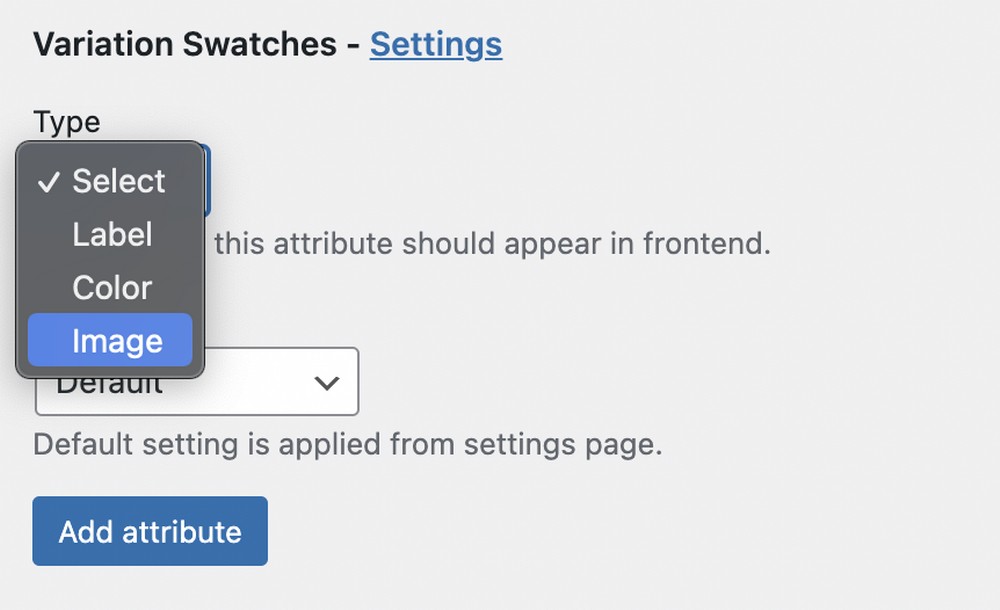Click the checkmark beside the Select option
The width and height of the screenshot is (1000, 610).
click(x=49, y=182)
